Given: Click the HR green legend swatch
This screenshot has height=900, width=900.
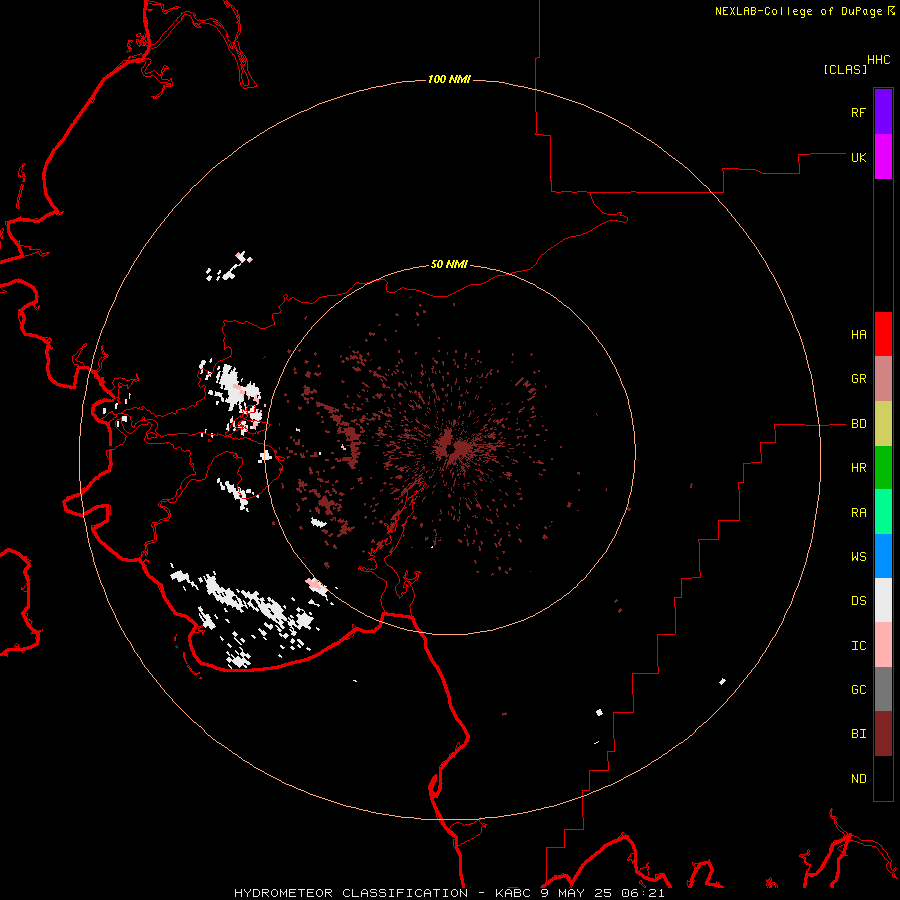Looking at the screenshot, I should coord(883,468).
